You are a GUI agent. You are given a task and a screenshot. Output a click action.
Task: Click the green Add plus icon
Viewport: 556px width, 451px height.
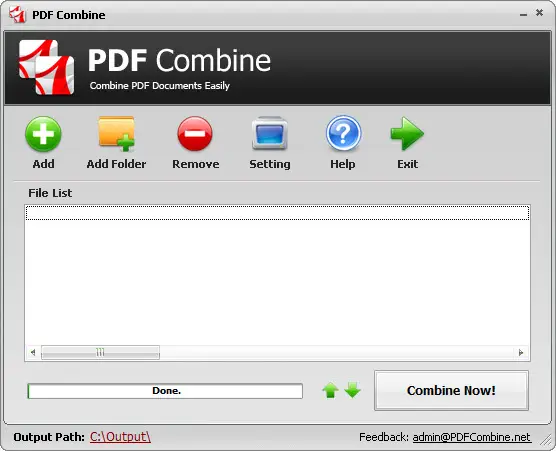click(x=43, y=134)
